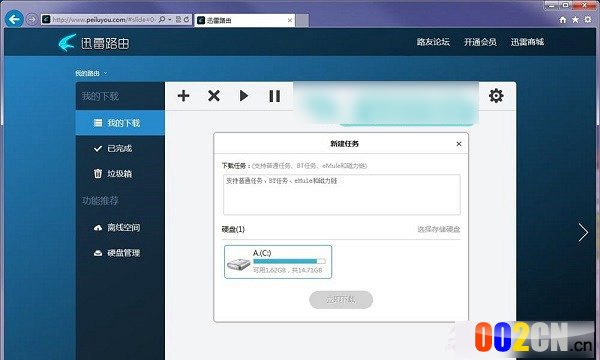The width and height of the screenshot is (600, 360).
Task: Open a new browser tab
Action: (302, 20)
